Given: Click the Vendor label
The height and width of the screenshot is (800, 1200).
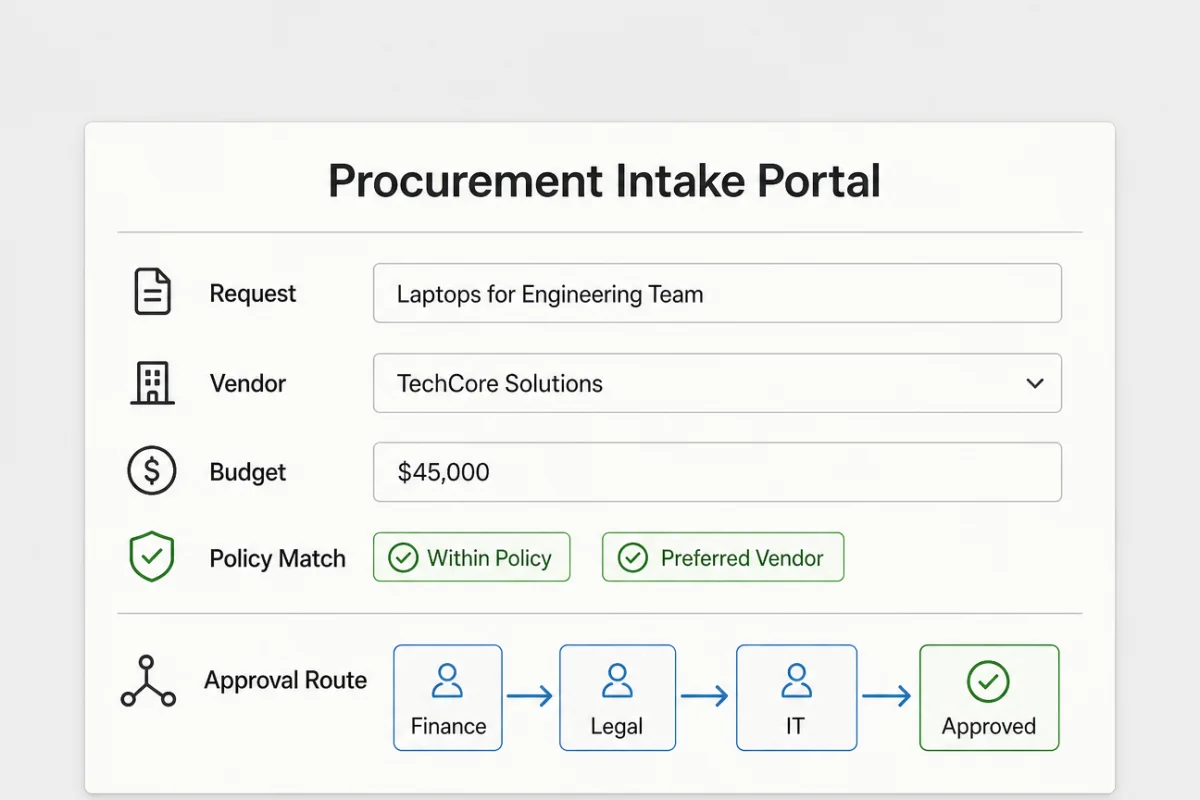Looking at the screenshot, I should click(x=248, y=383).
